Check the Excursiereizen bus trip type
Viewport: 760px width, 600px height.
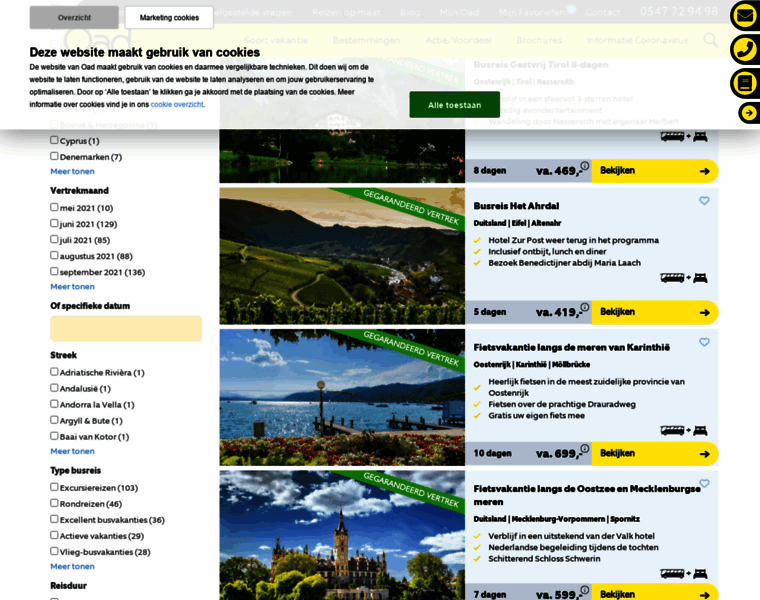point(54,487)
